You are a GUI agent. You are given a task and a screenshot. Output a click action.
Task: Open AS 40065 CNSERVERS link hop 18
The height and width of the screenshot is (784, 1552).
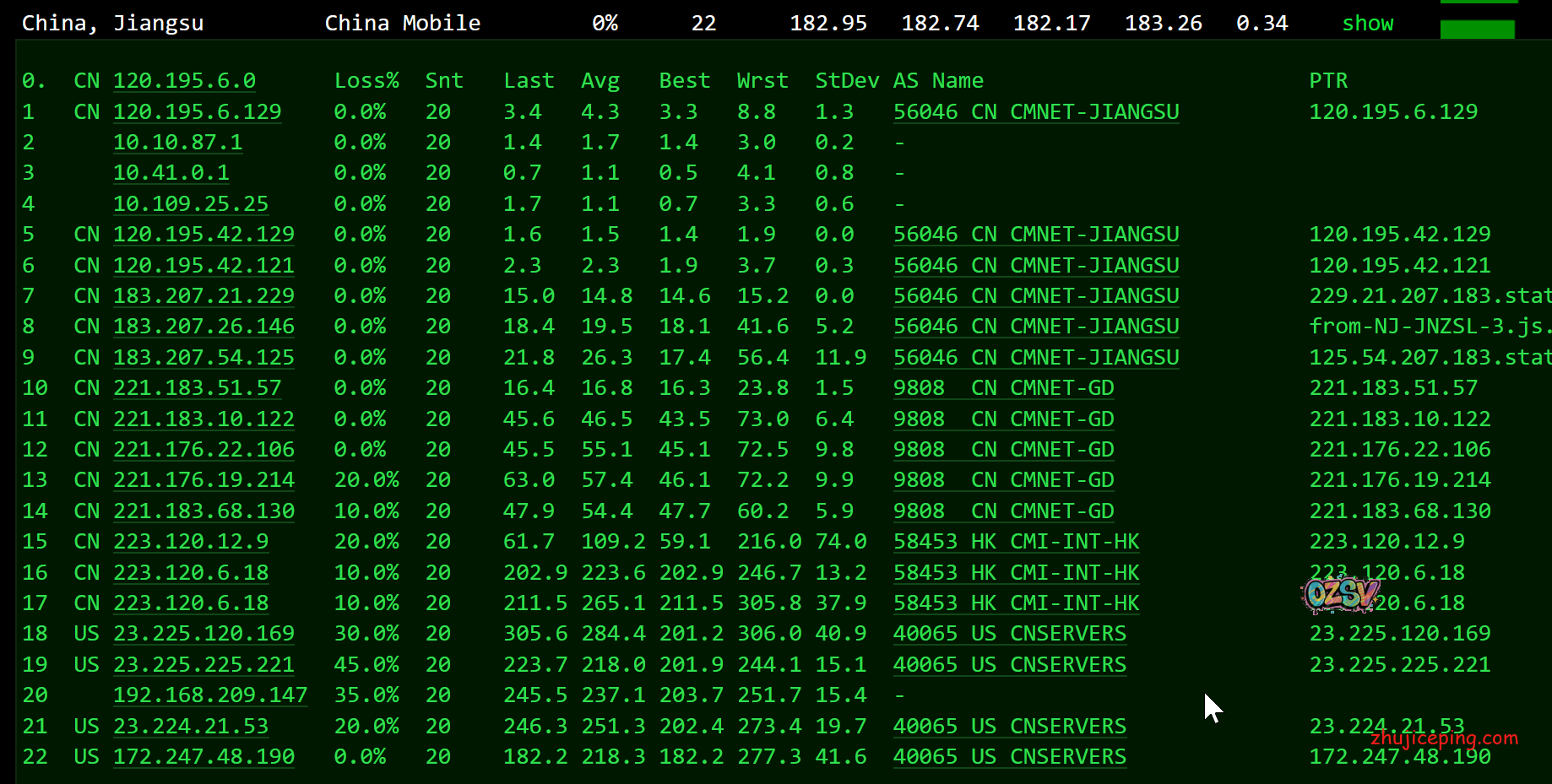pyautogui.click(x=1009, y=634)
